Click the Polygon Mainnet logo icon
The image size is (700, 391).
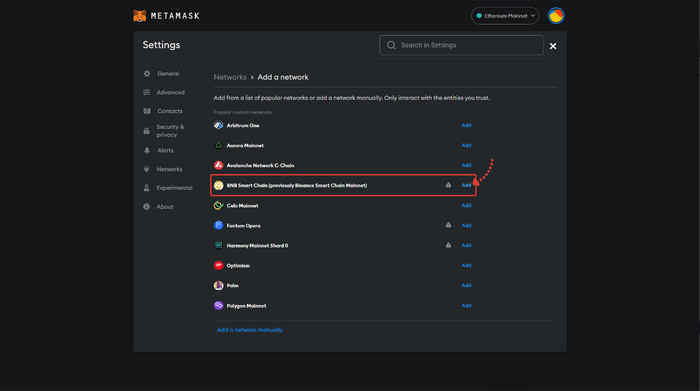tap(218, 306)
